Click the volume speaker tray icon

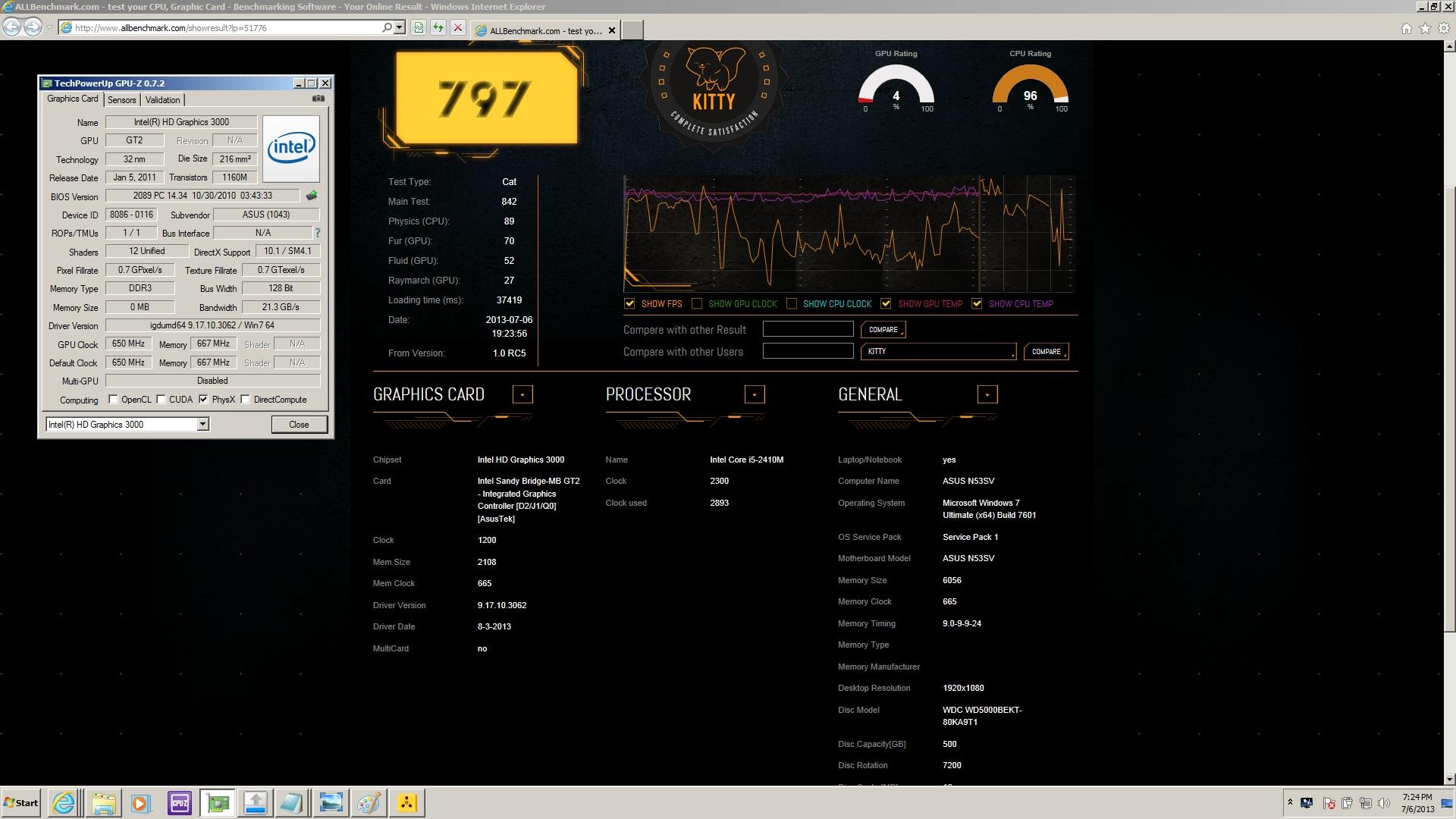click(1384, 803)
